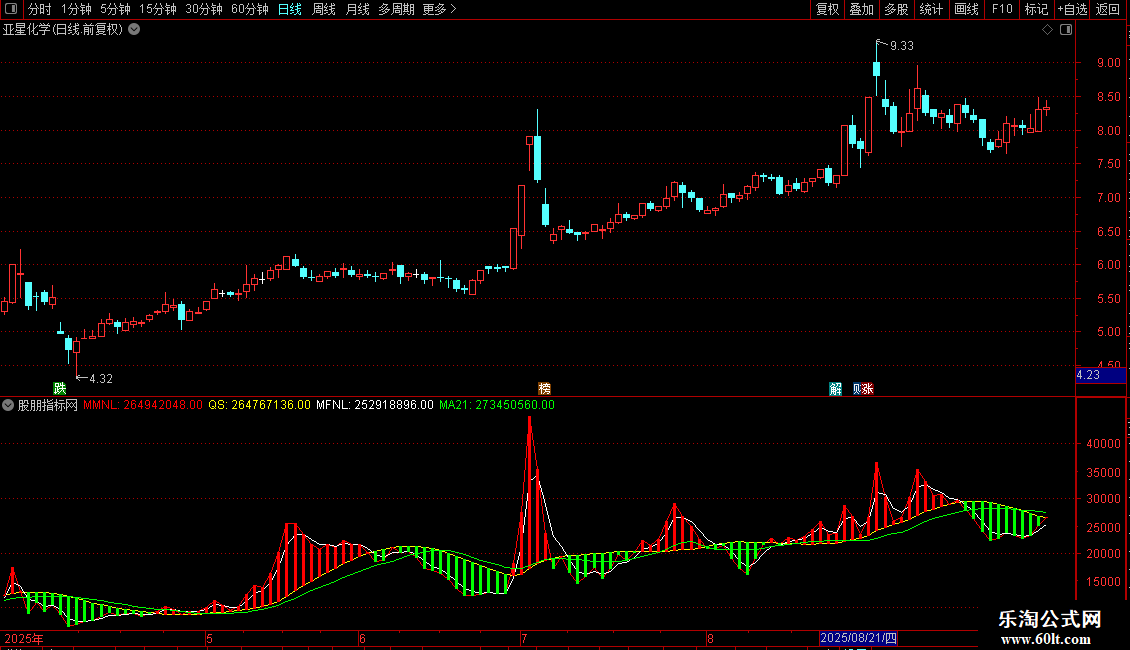
Task: Click the 叠加 overlay button
Action: (x=861, y=9)
